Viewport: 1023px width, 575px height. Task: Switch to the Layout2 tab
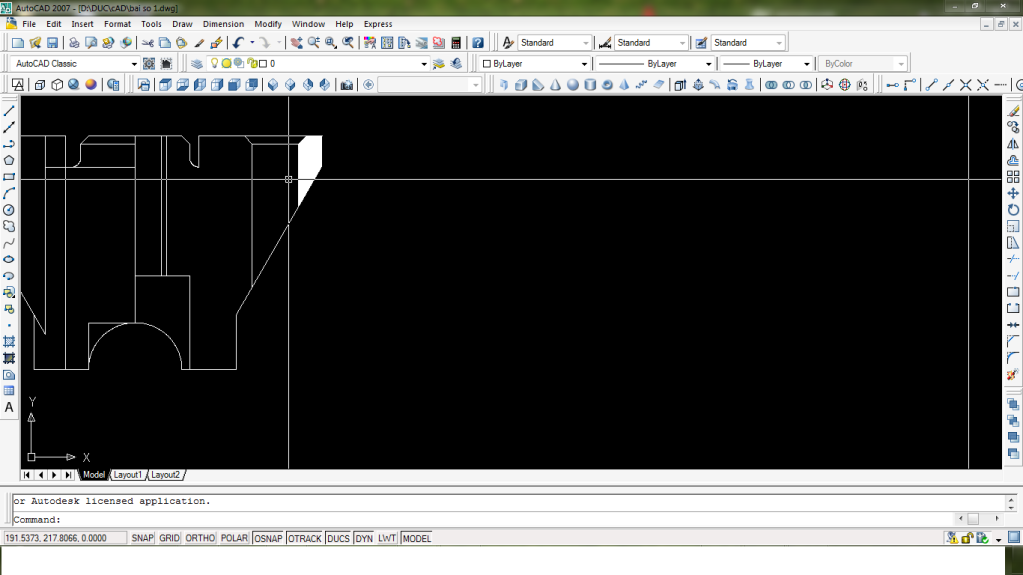165,475
